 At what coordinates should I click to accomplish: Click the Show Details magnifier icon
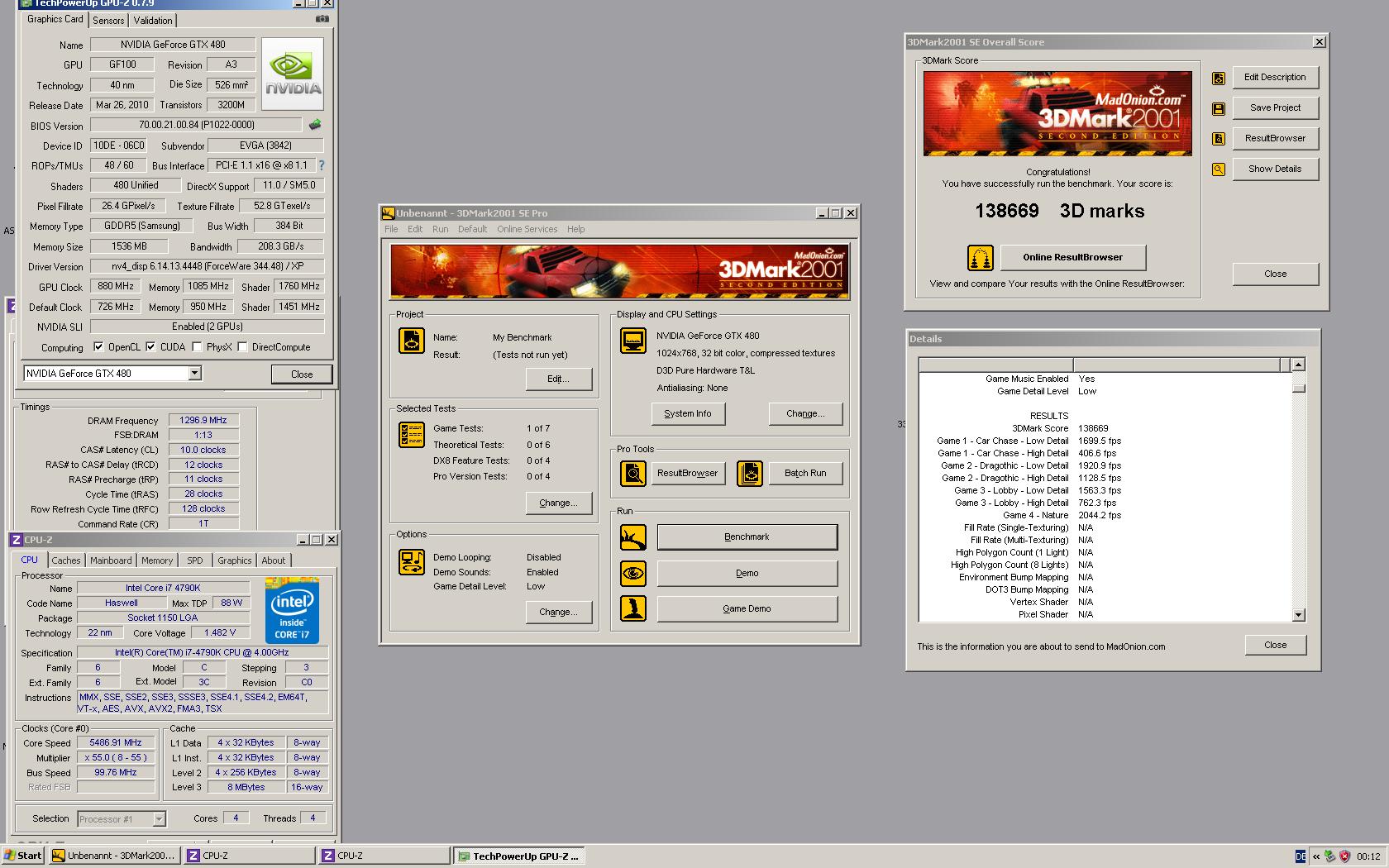tap(1219, 169)
